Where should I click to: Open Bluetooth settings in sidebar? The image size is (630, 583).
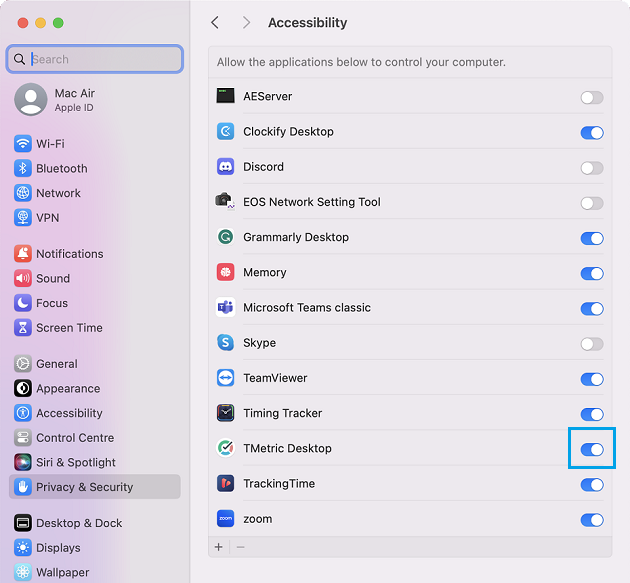point(94,168)
